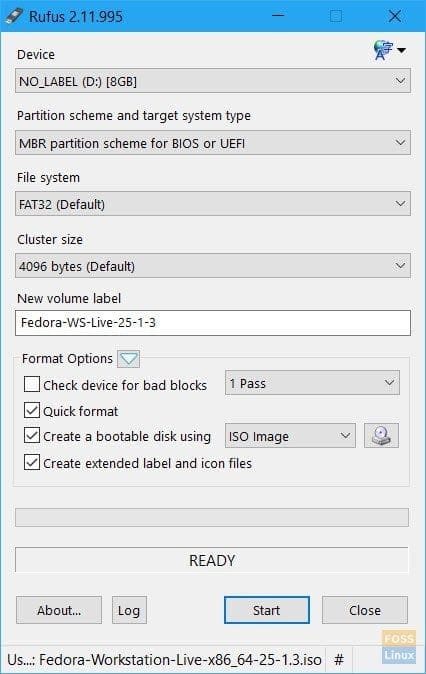Click the About... button
426x674 pixels.
point(59,610)
